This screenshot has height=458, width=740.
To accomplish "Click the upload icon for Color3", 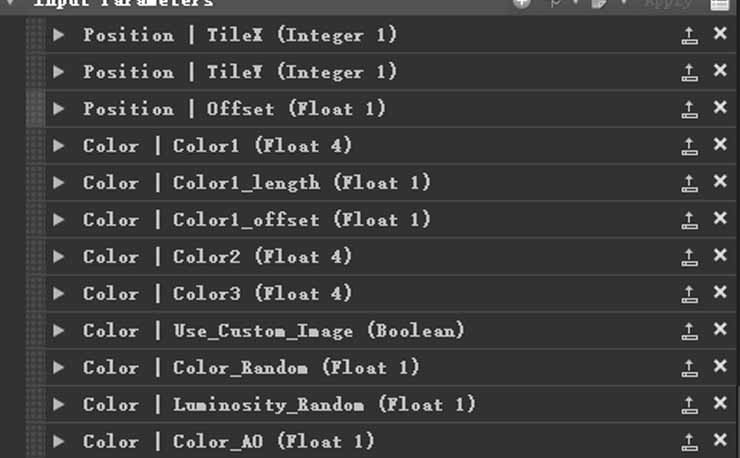I will [689, 294].
